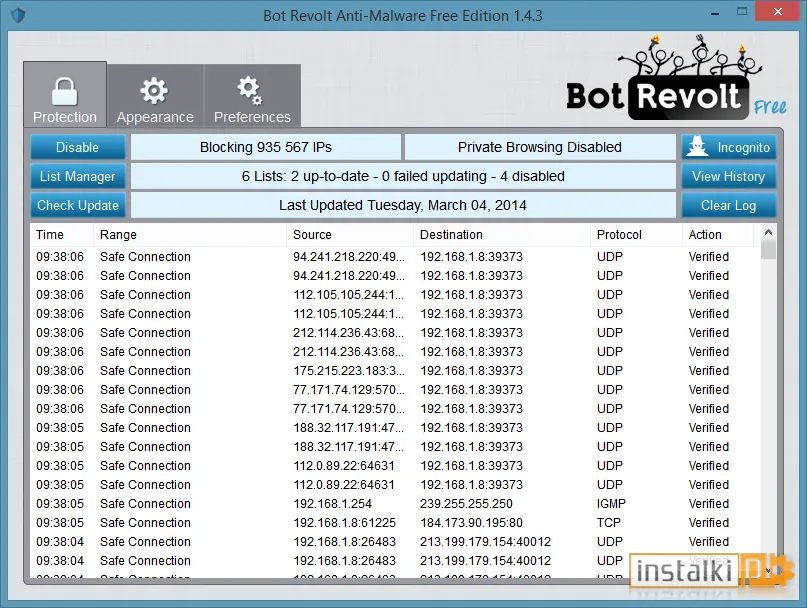Click the Preferences double-gear icon
This screenshot has height=608, width=807.
coord(250,90)
